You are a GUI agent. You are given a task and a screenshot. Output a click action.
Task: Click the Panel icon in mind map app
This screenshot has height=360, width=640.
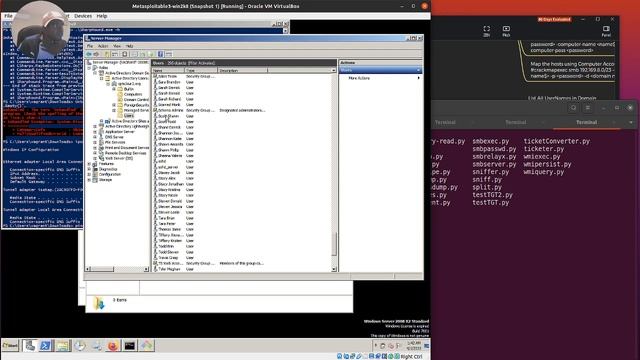click(606, 31)
